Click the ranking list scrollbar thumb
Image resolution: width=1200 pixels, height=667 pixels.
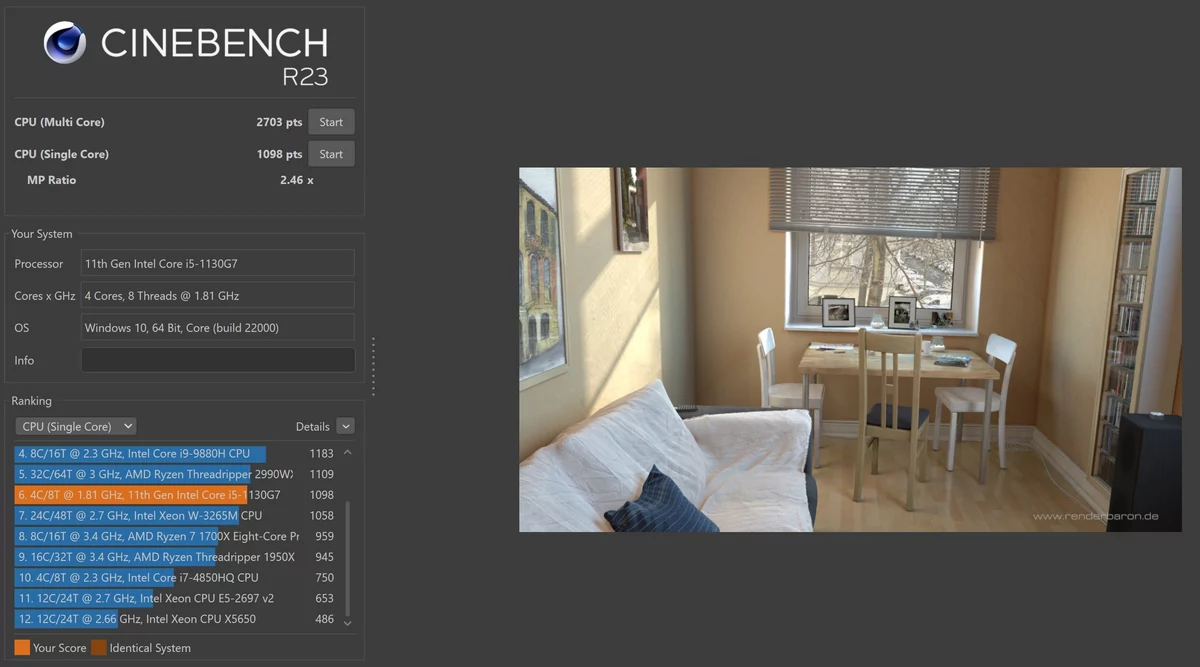[348, 558]
